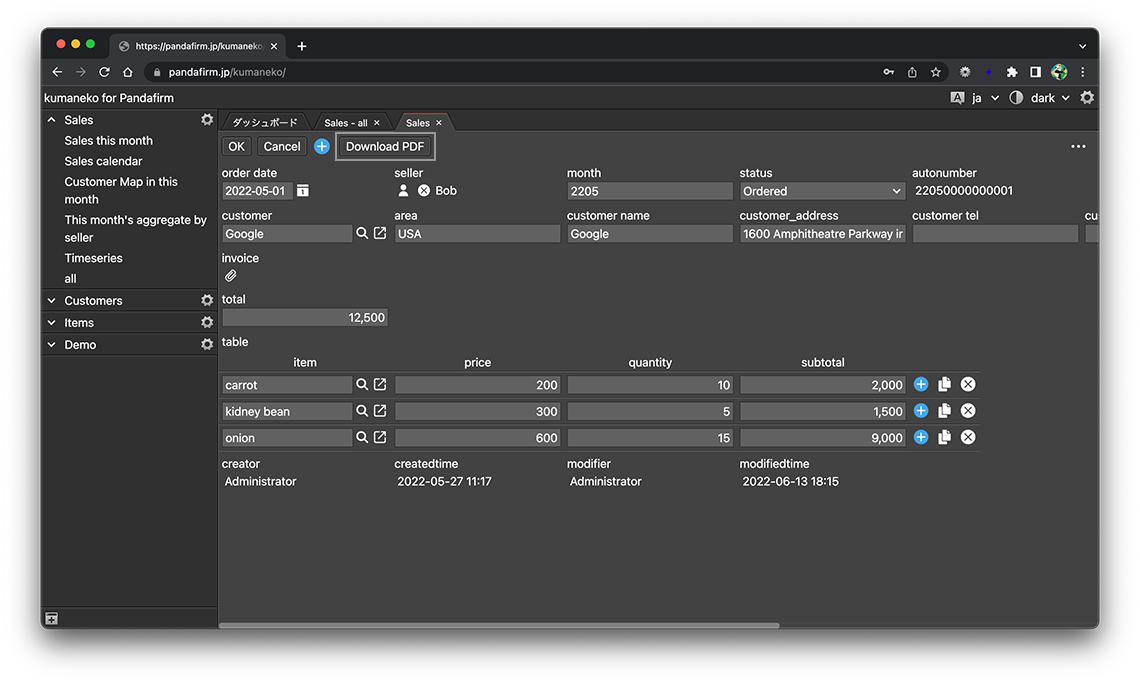Open the Sales calendar view
Screen dimensions: 1140x683
103,161
